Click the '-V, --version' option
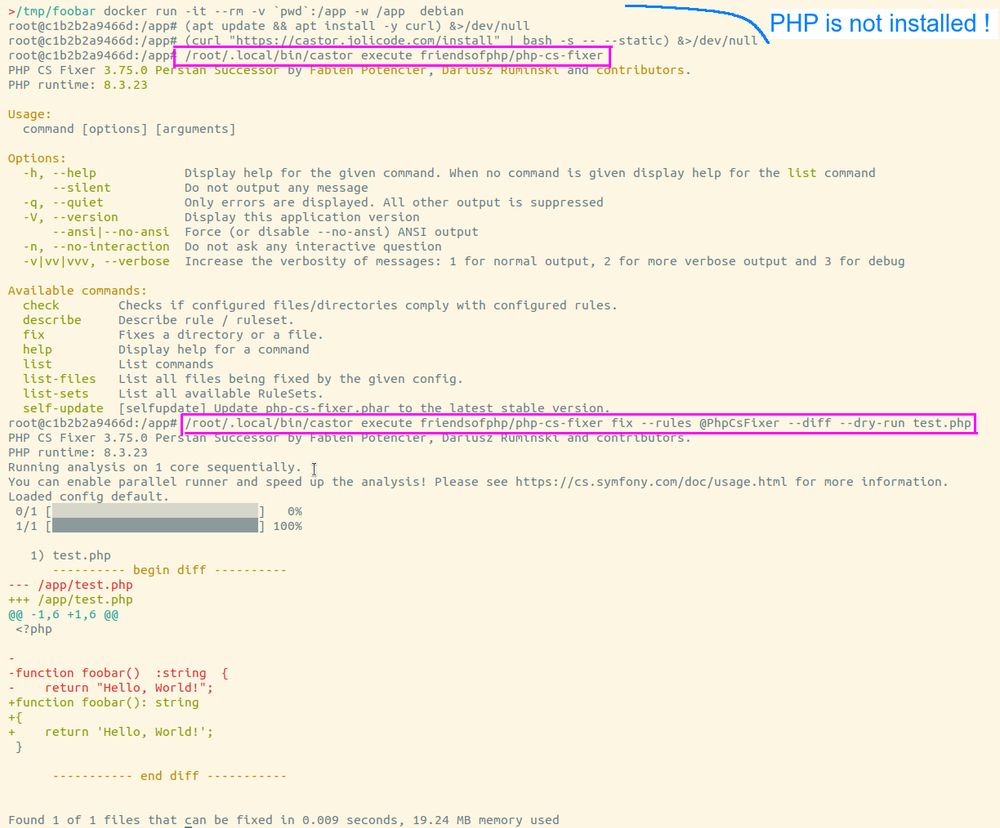This screenshot has height=828, width=1000. [x=70, y=217]
